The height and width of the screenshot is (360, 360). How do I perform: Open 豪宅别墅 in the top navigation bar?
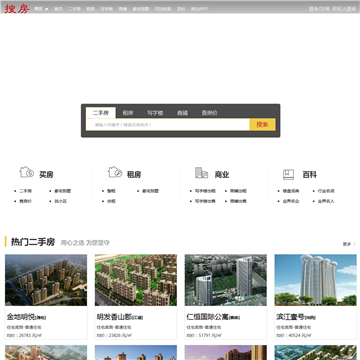[141, 9]
